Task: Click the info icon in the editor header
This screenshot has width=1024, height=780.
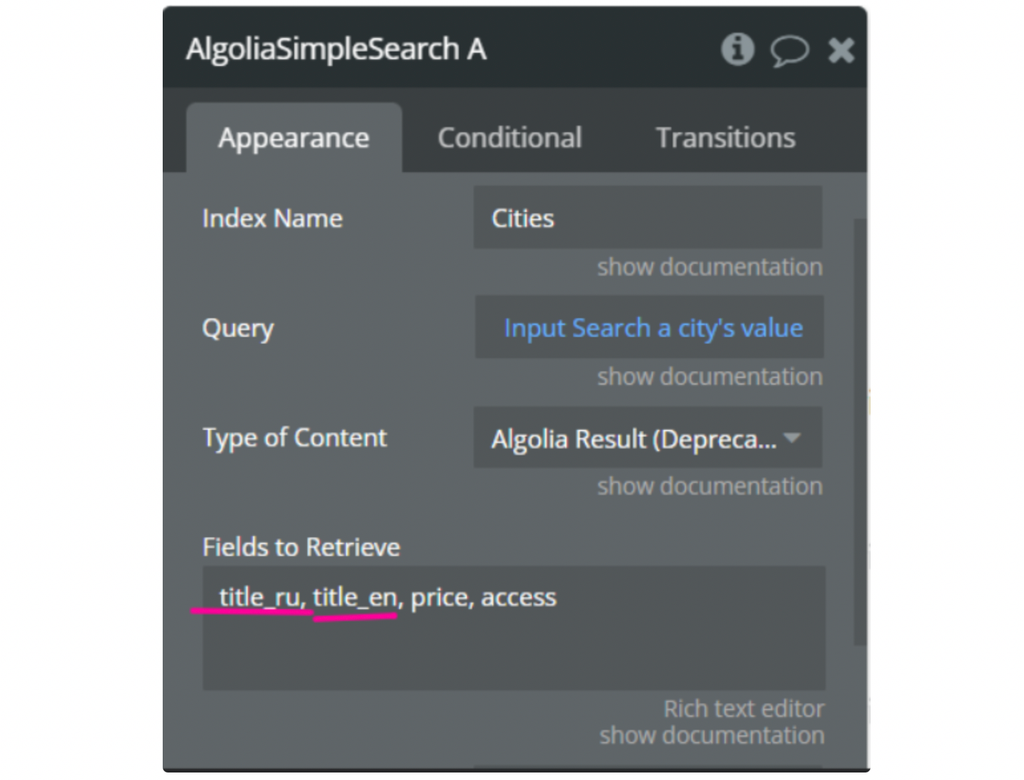Action: coord(738,49)
